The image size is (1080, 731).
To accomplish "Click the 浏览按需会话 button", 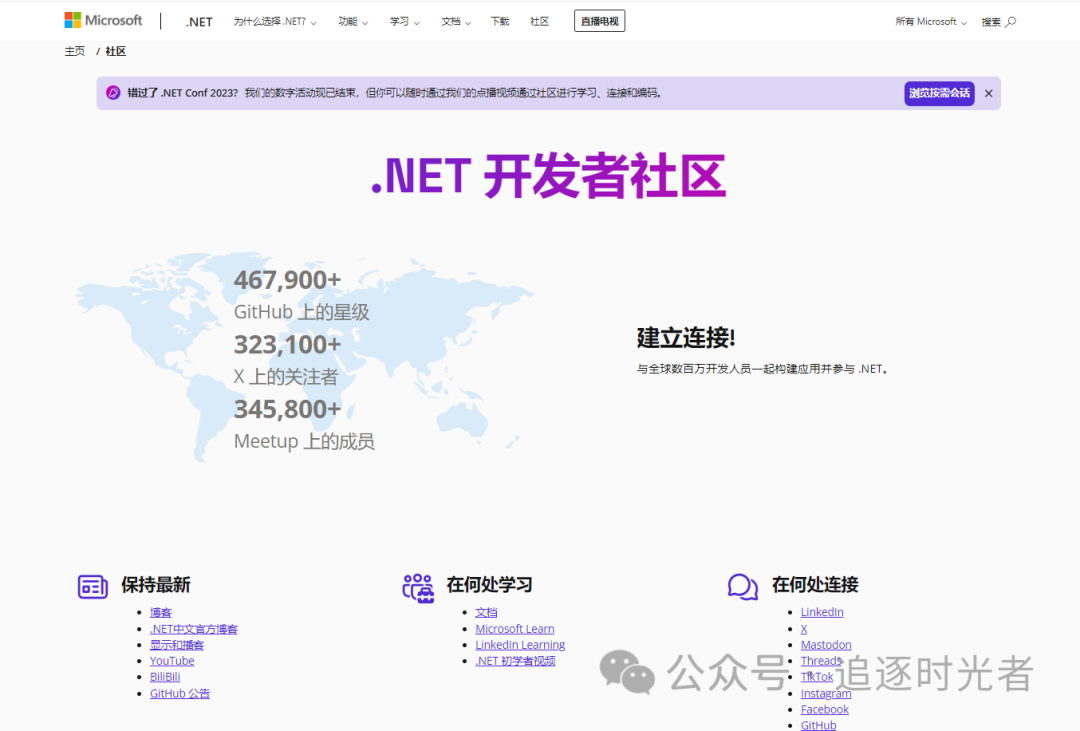I will pyautogui.click(x=938, y=93).
